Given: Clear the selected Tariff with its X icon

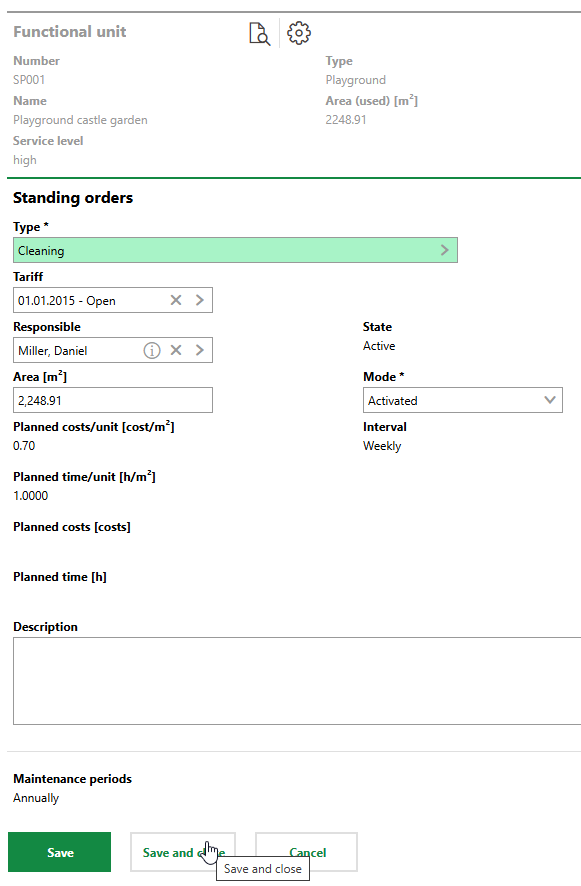Looking at the screenshot, I should (x=175, y=299).
